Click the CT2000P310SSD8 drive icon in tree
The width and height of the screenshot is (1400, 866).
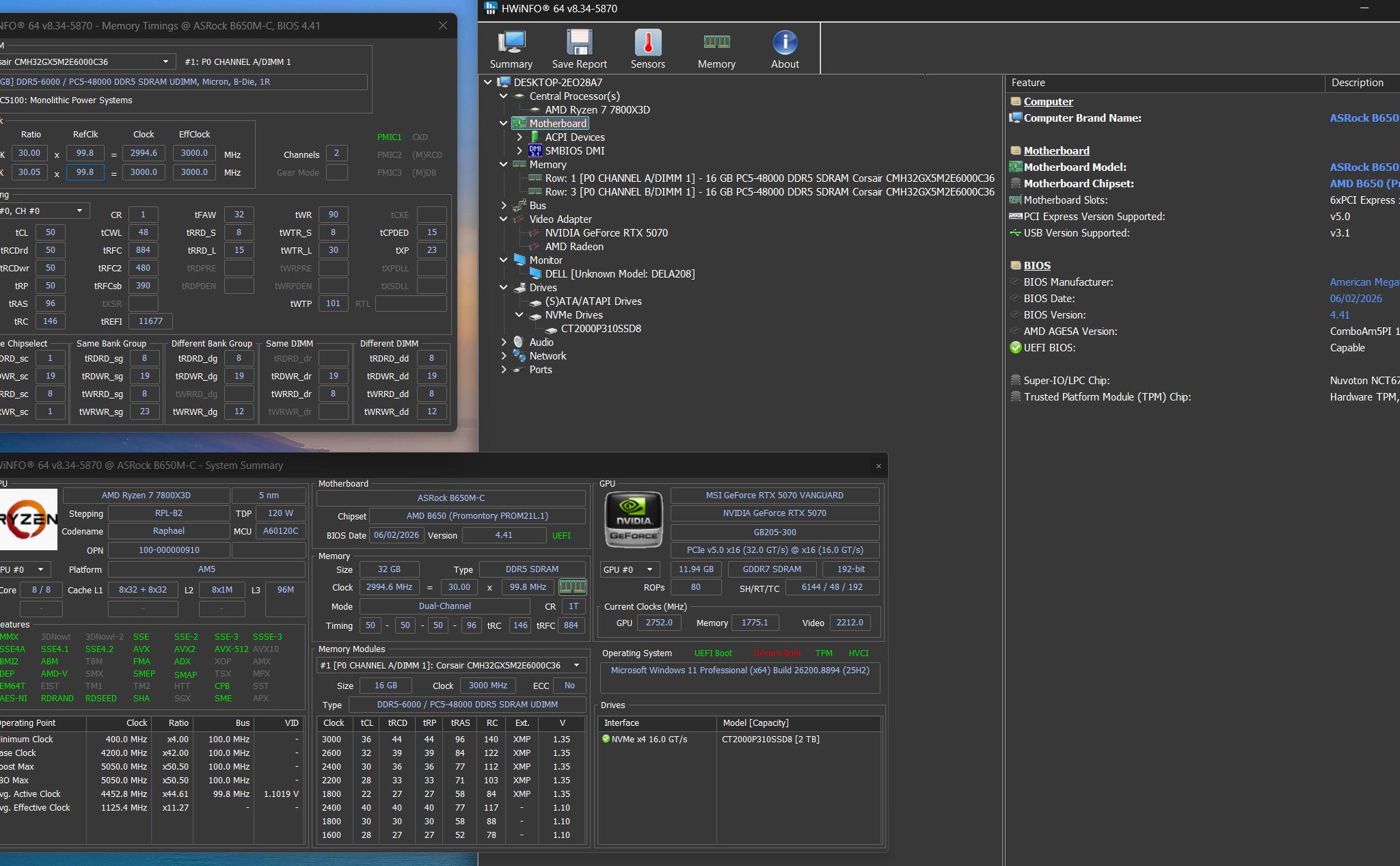551,329
